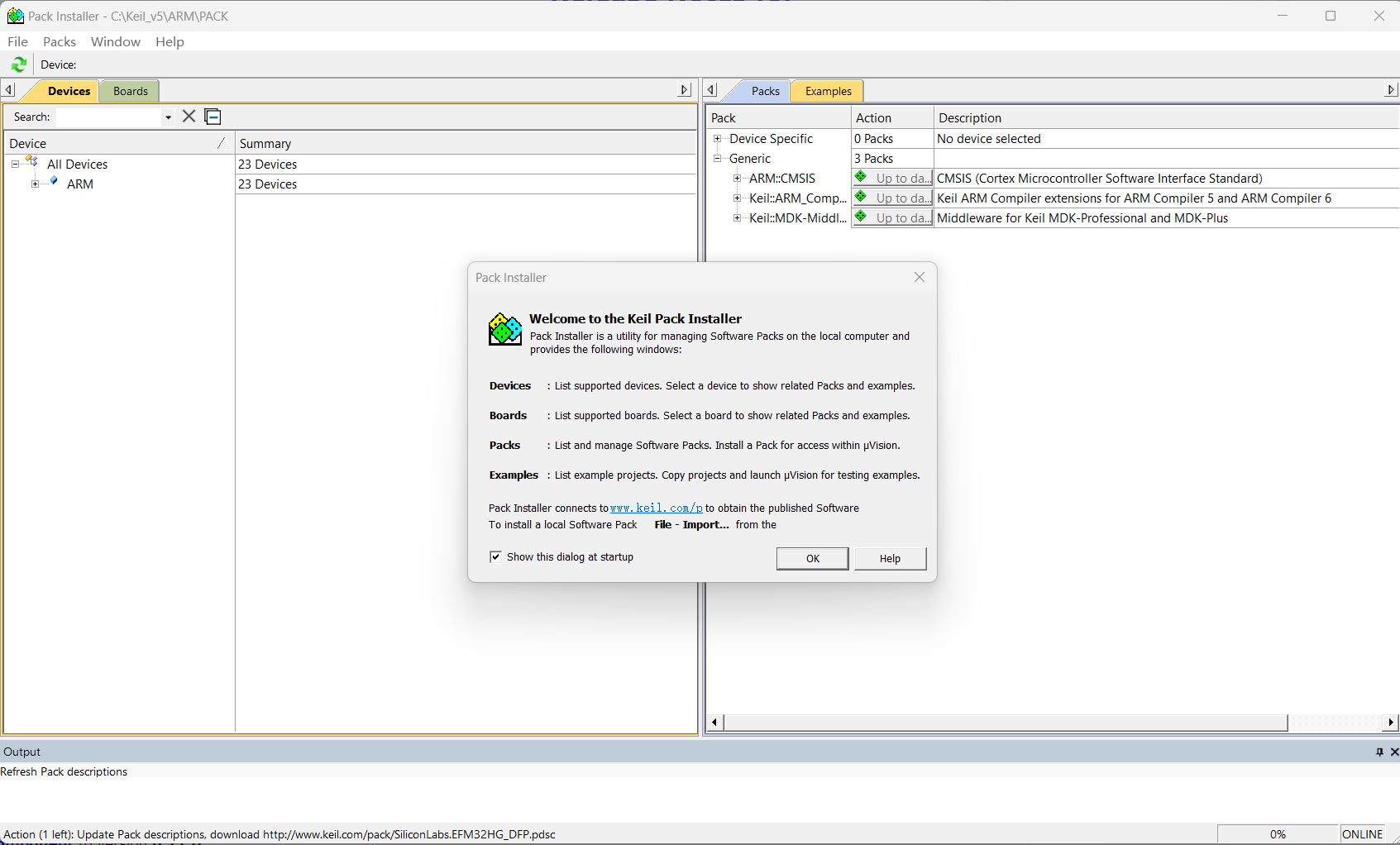The width and height of the screenshot is (1400, 845).
Task: Collapse the All Devices tree node
Action: (15, 165)
